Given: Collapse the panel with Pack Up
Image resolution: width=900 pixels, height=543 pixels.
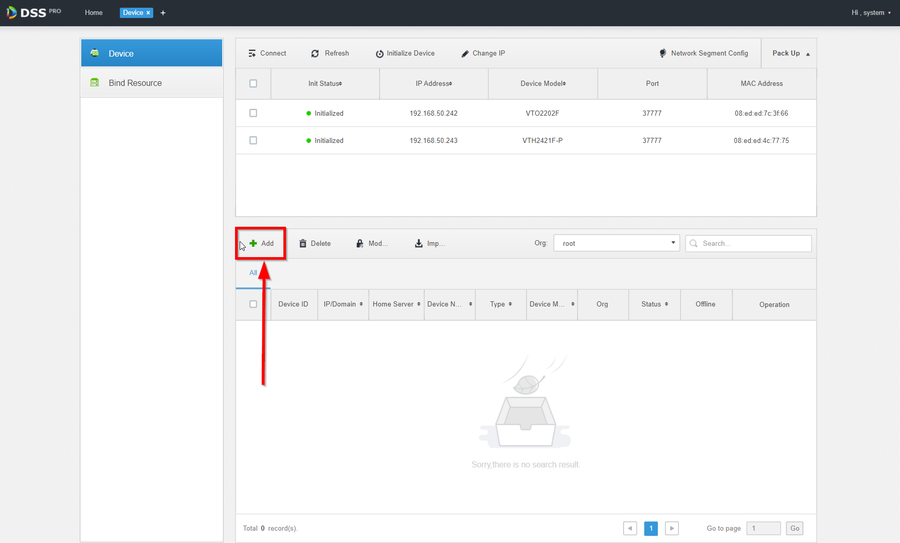Looking at the screenshot, I should [790, 53].
